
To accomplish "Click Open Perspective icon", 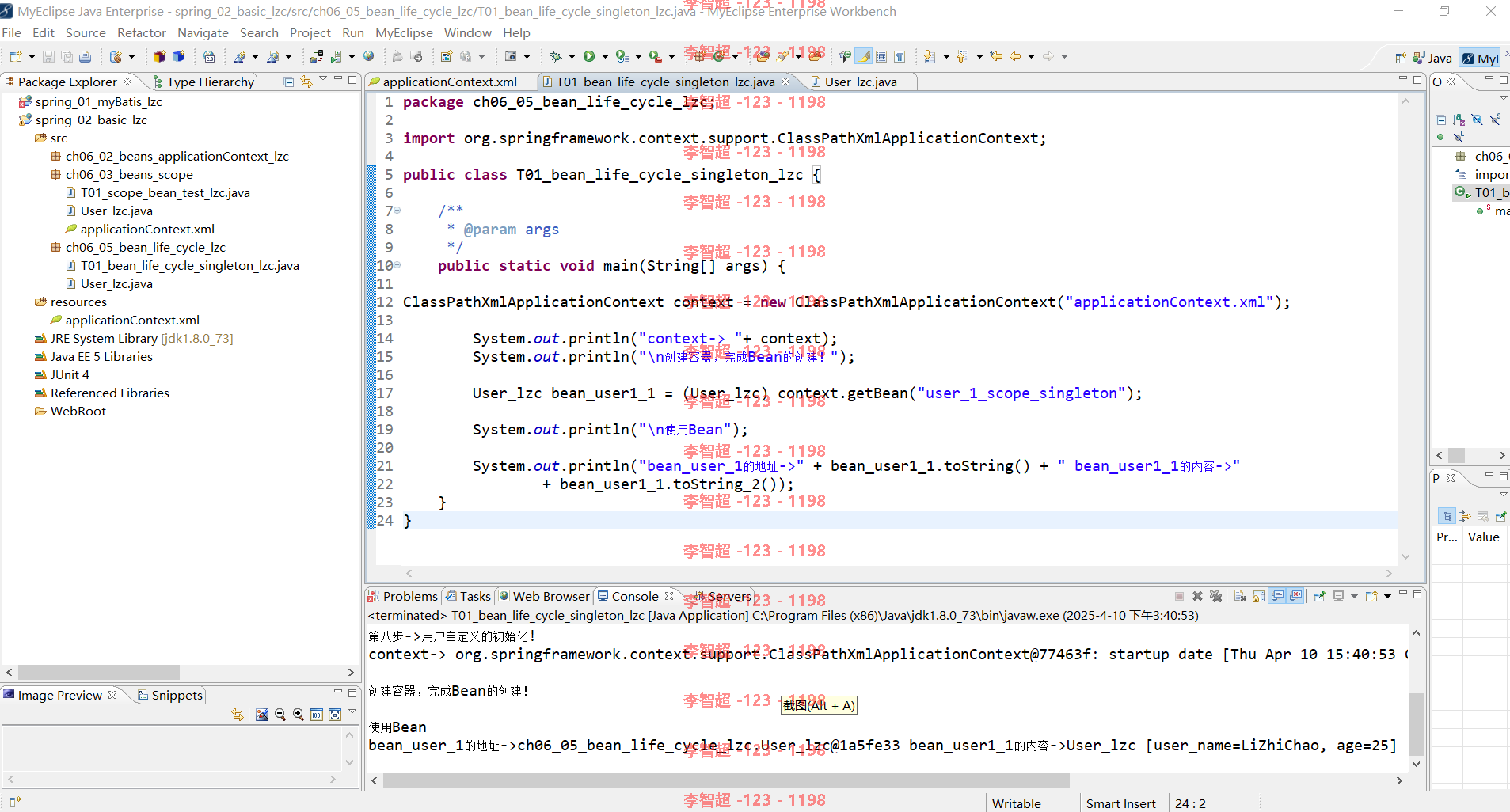I will [x=1401, y=58].
